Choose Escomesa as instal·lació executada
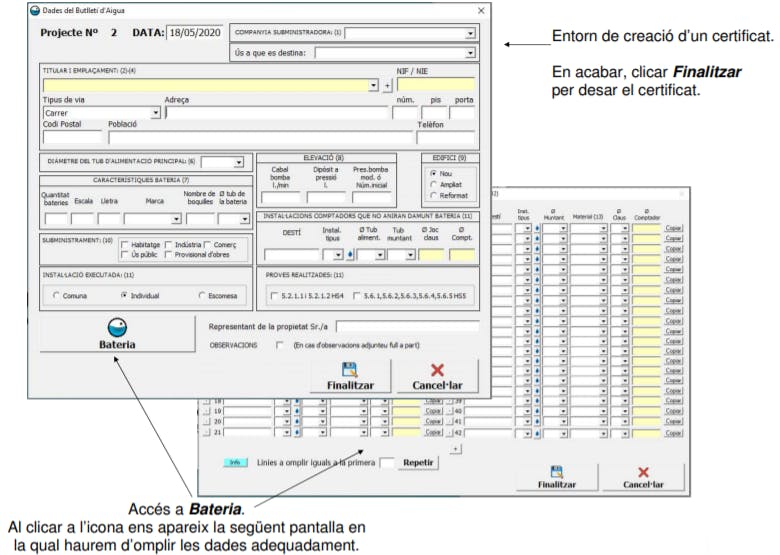The width and height of the screenshot is (780, 555). point(202,295)
